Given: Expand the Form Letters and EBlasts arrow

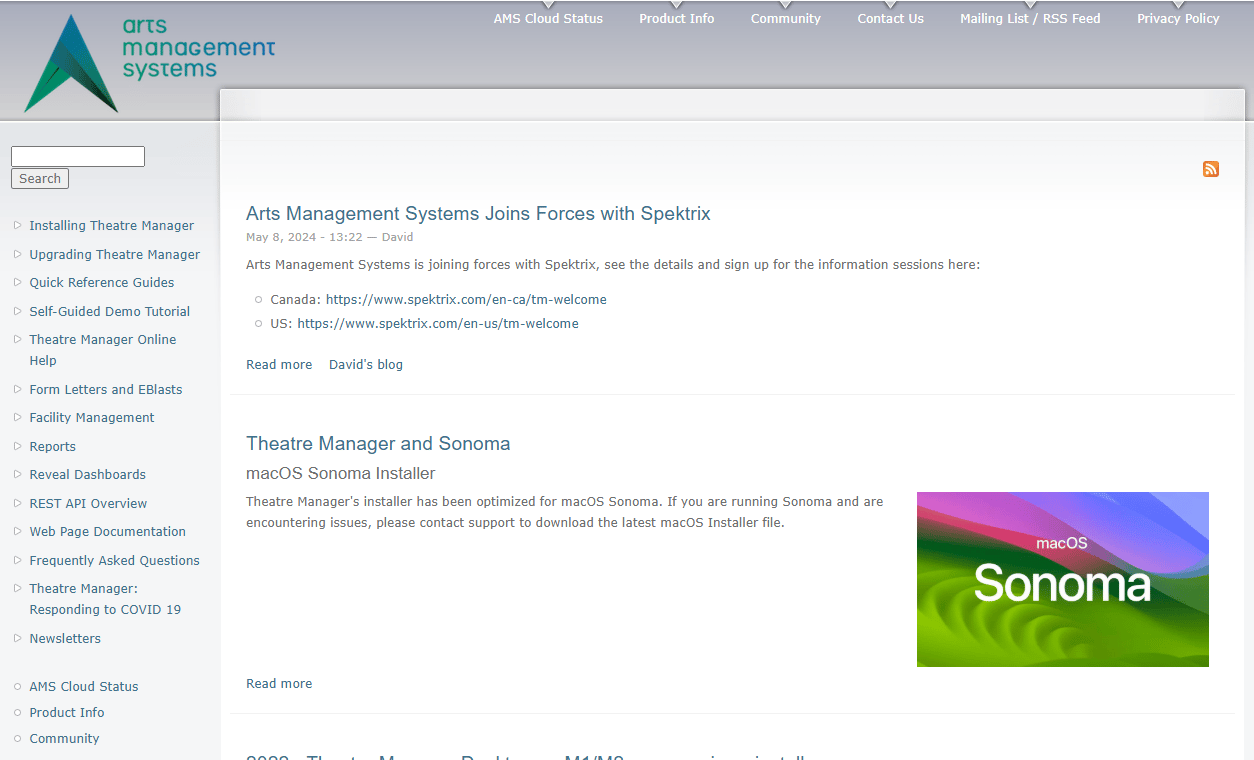Looking at the screenshot, I should click(x=18, y=389).
